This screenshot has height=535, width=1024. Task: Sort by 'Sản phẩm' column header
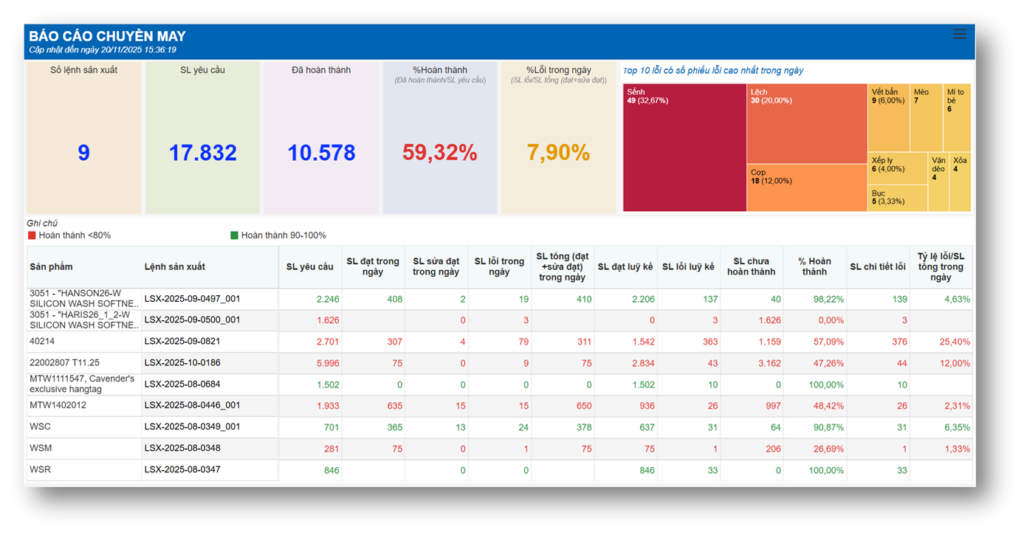click(x=52, y=267)
